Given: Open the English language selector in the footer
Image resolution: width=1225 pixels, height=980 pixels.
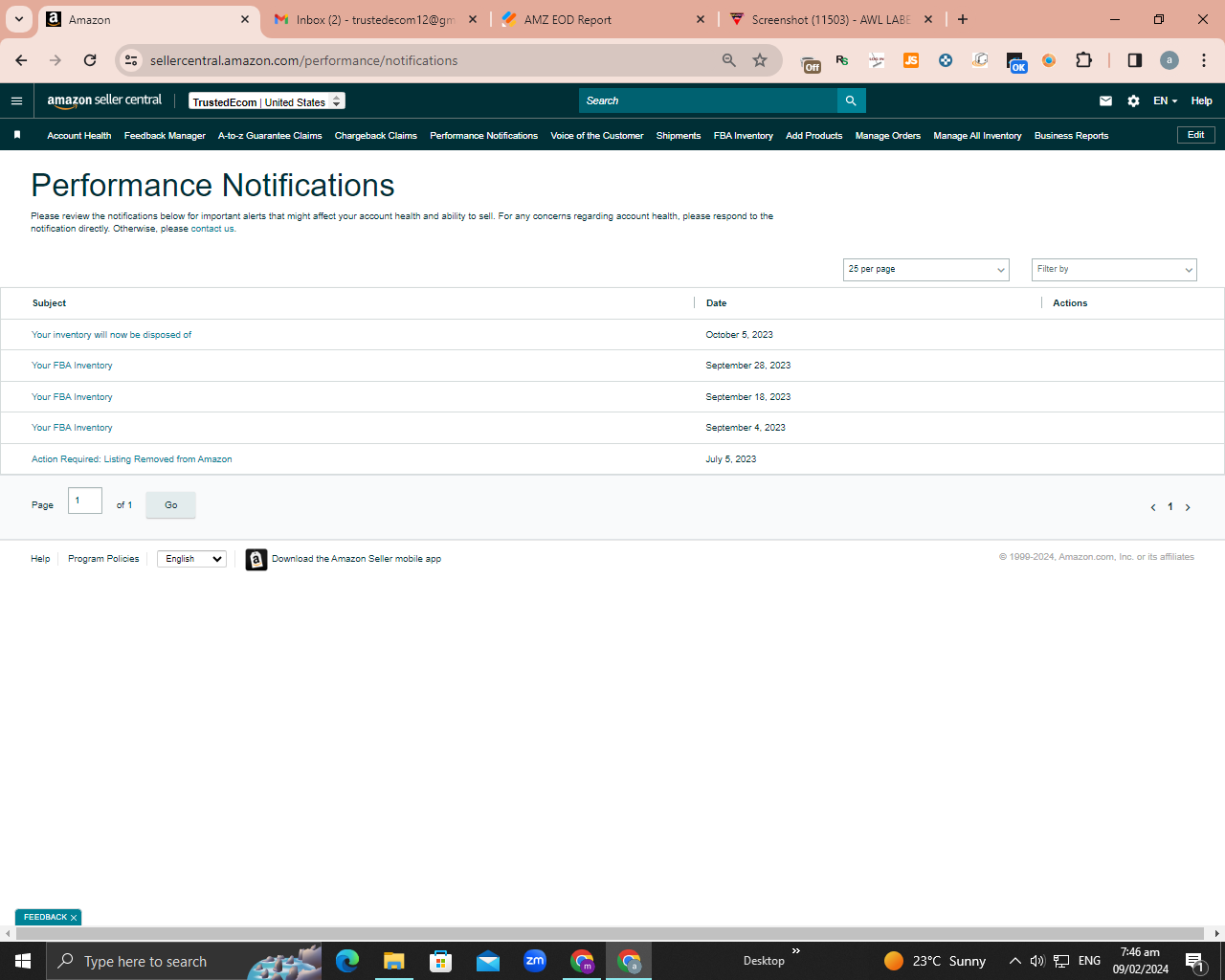Looking at the screenshot, I should [191, 559].
